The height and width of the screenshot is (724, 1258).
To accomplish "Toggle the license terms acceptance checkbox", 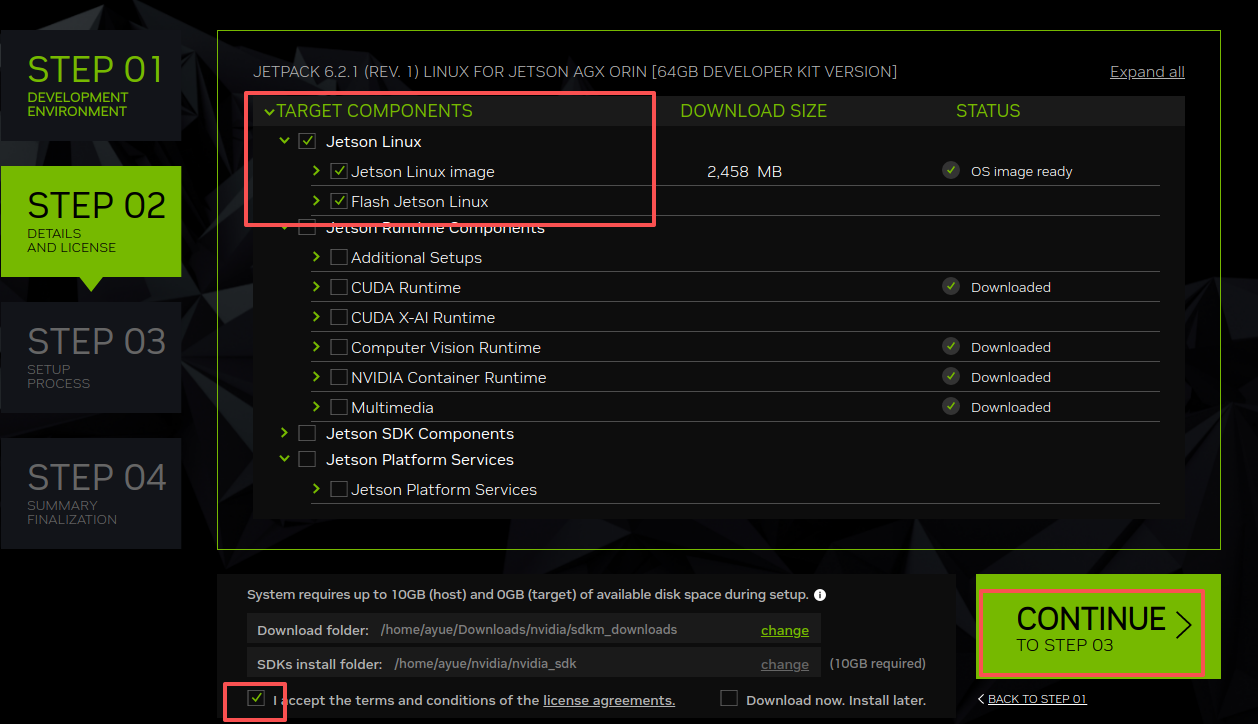I will tap(257, 698).
